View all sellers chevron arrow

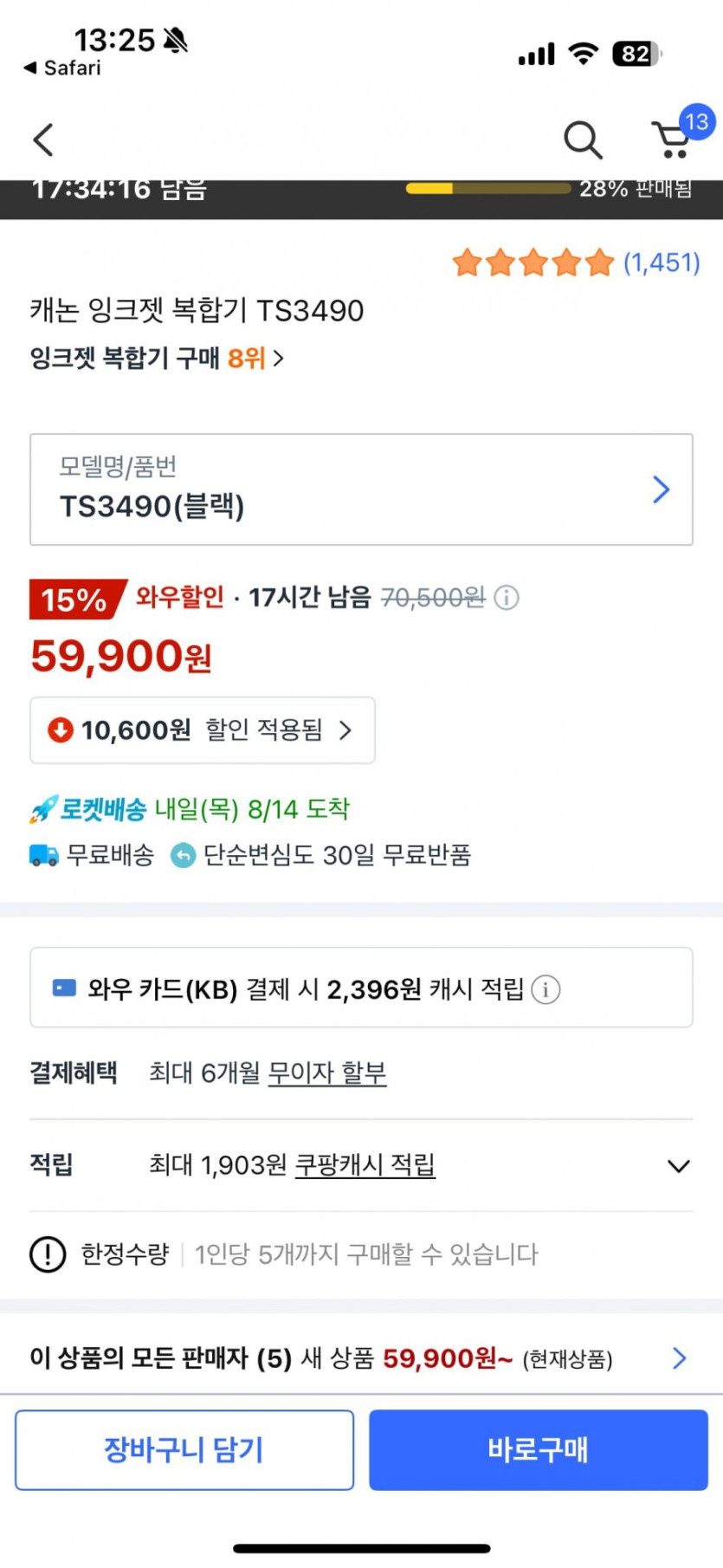coord(680,1358)
